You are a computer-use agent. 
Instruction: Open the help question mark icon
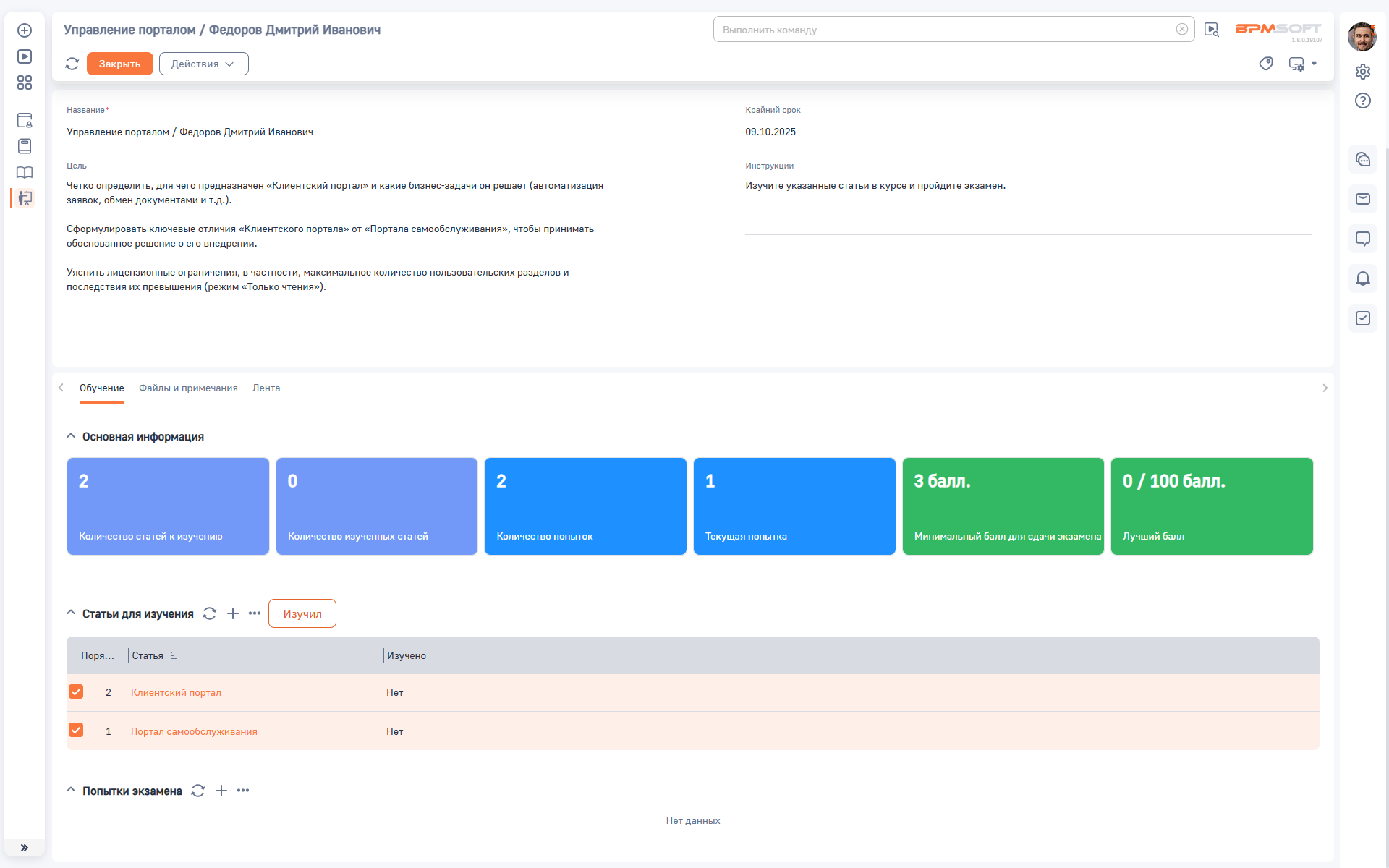click(x=1362, y=101)
